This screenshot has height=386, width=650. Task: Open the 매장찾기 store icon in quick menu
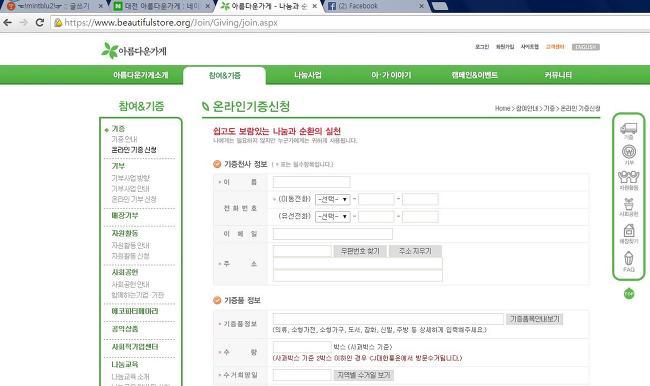(x=628, y=234)
